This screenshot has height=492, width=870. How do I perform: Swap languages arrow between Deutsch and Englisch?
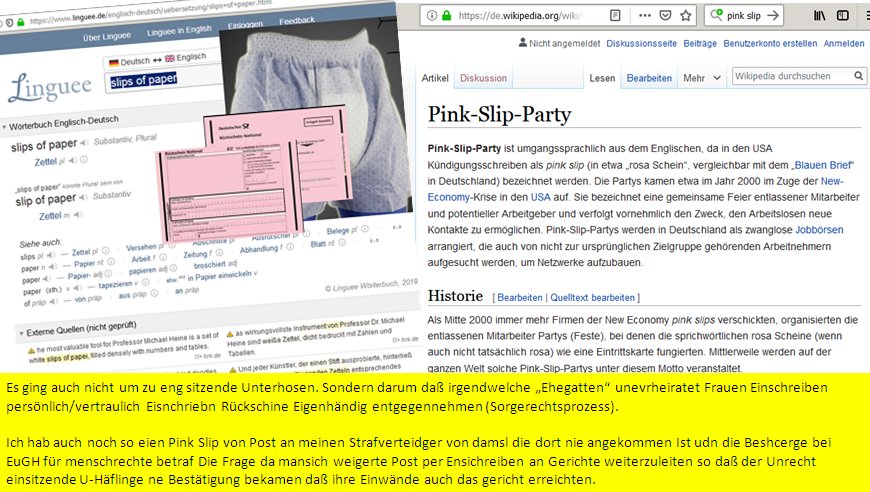coord(158,59)
